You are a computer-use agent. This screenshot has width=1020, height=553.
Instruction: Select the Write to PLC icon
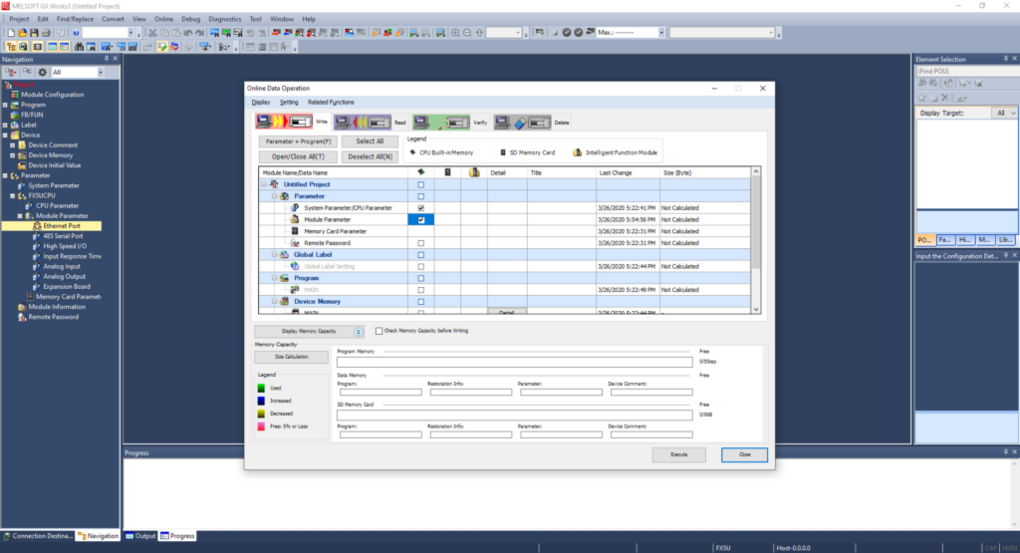(283, 122)
